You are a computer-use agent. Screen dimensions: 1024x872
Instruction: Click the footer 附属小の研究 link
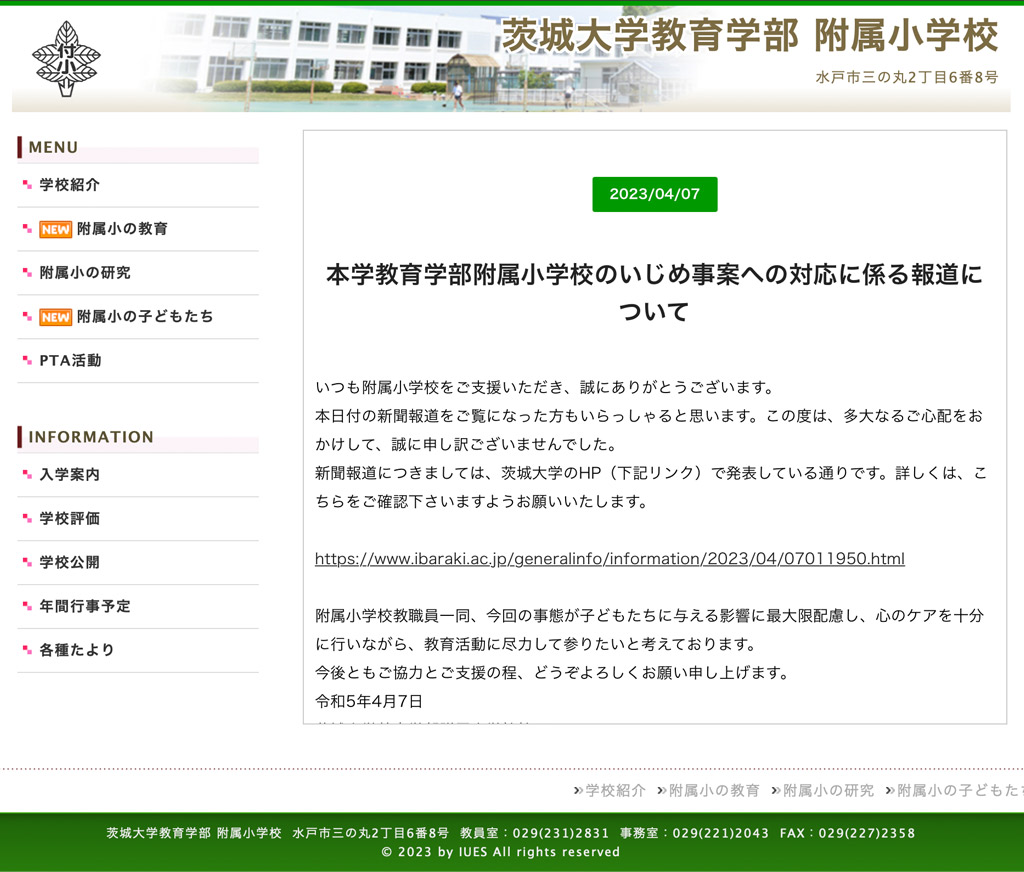tap(828, 790)
